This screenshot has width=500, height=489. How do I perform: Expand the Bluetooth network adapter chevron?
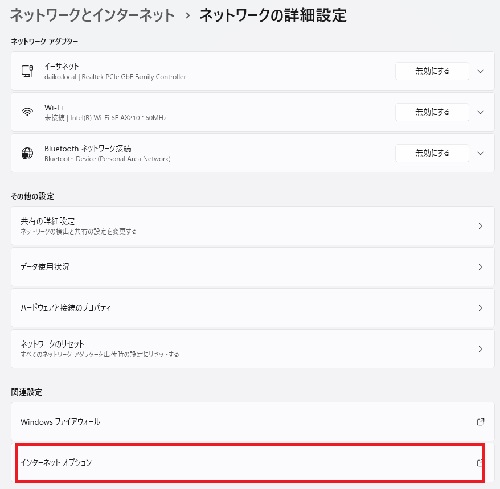(x=480, y=153)
